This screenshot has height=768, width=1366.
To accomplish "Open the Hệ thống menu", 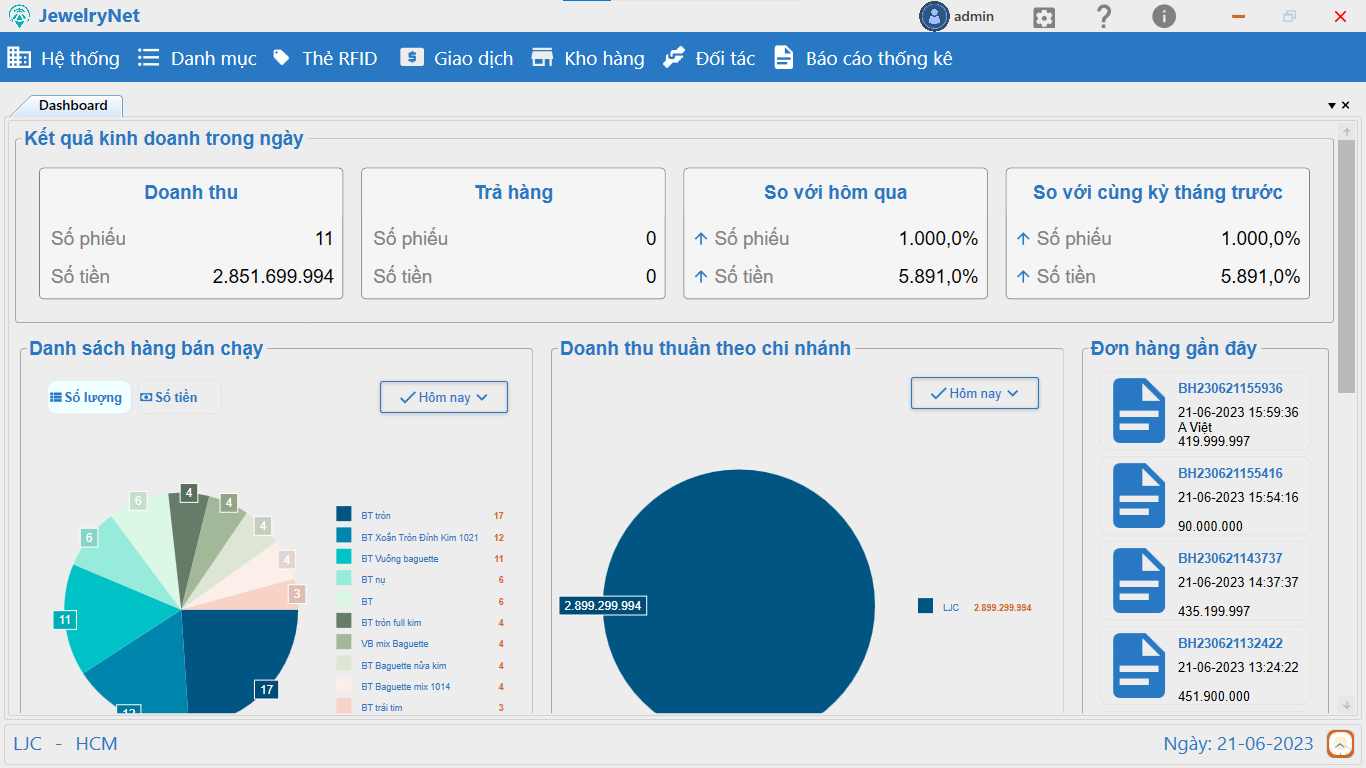I will 63,58.
